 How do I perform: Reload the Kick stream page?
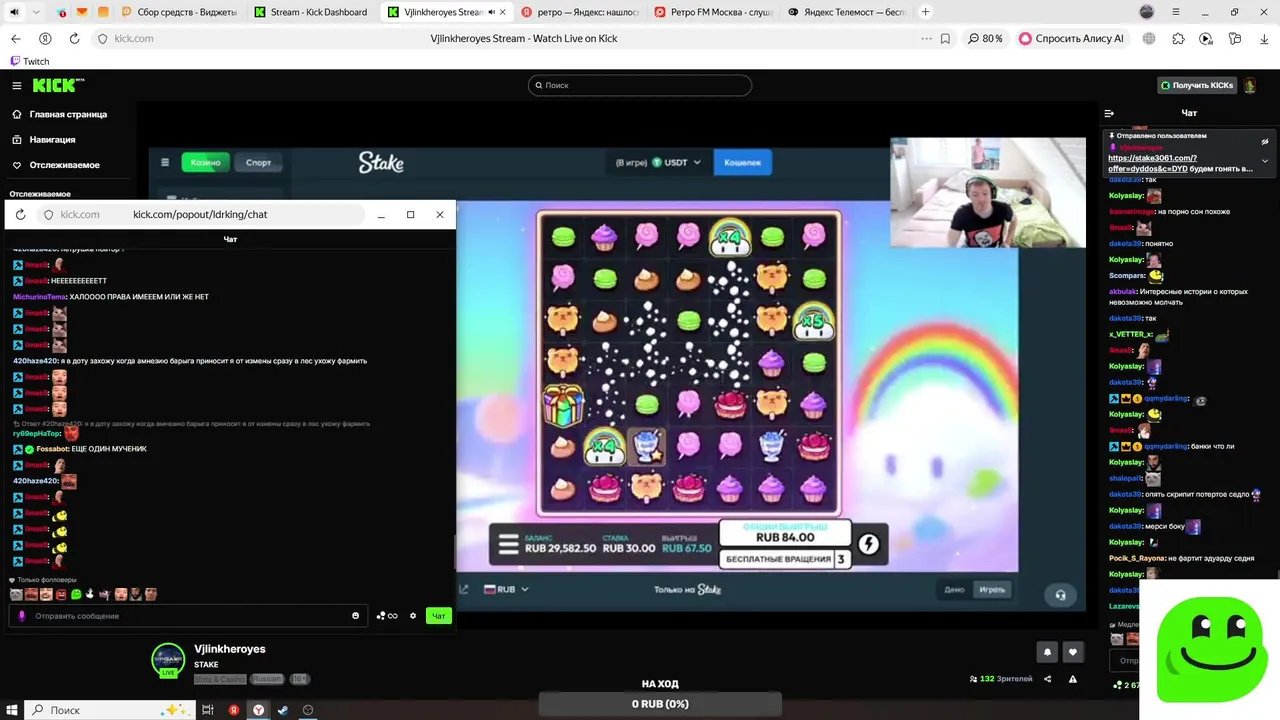click(74, 38)
